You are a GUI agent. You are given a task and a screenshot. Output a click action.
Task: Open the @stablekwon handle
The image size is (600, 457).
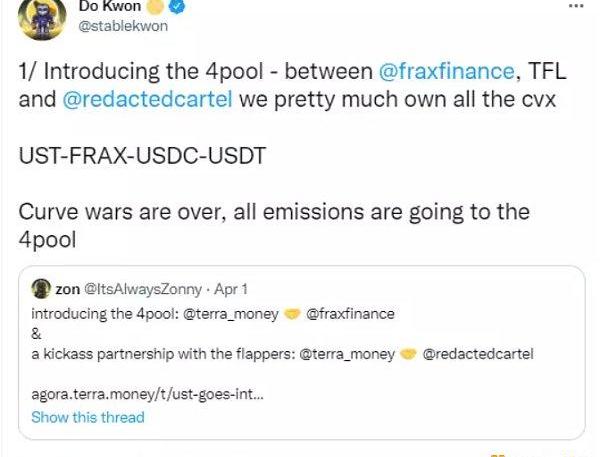click(x=122, y=26)
